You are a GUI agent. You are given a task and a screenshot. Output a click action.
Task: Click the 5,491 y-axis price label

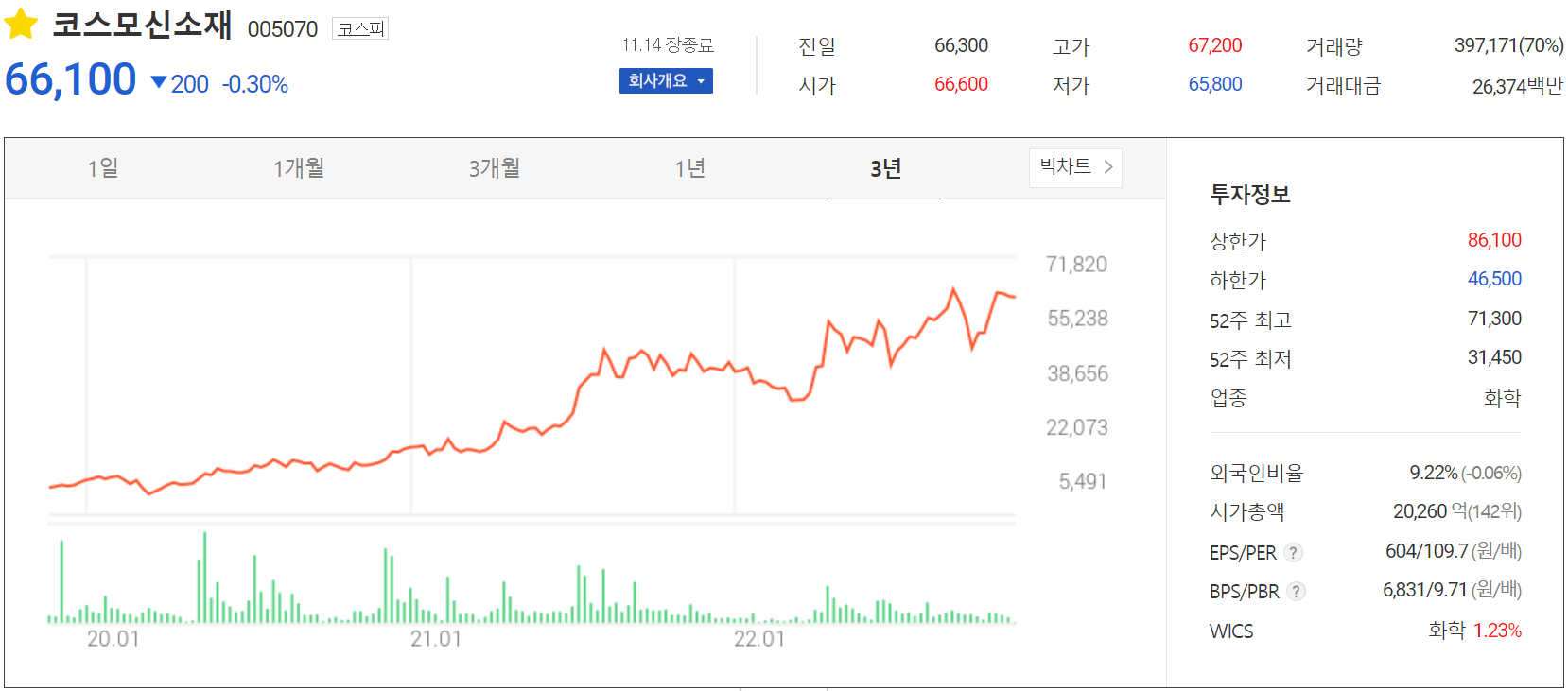click(1082, 481)
